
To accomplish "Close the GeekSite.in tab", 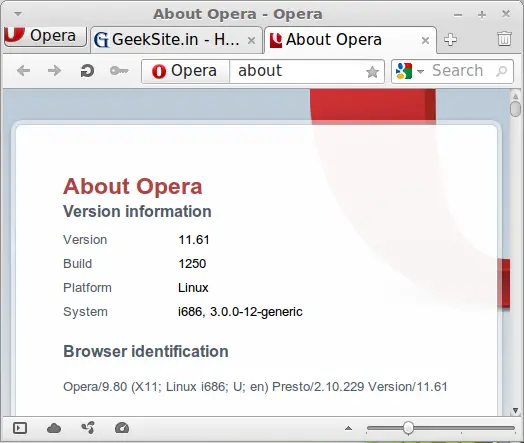I will [x=251, y=41].
